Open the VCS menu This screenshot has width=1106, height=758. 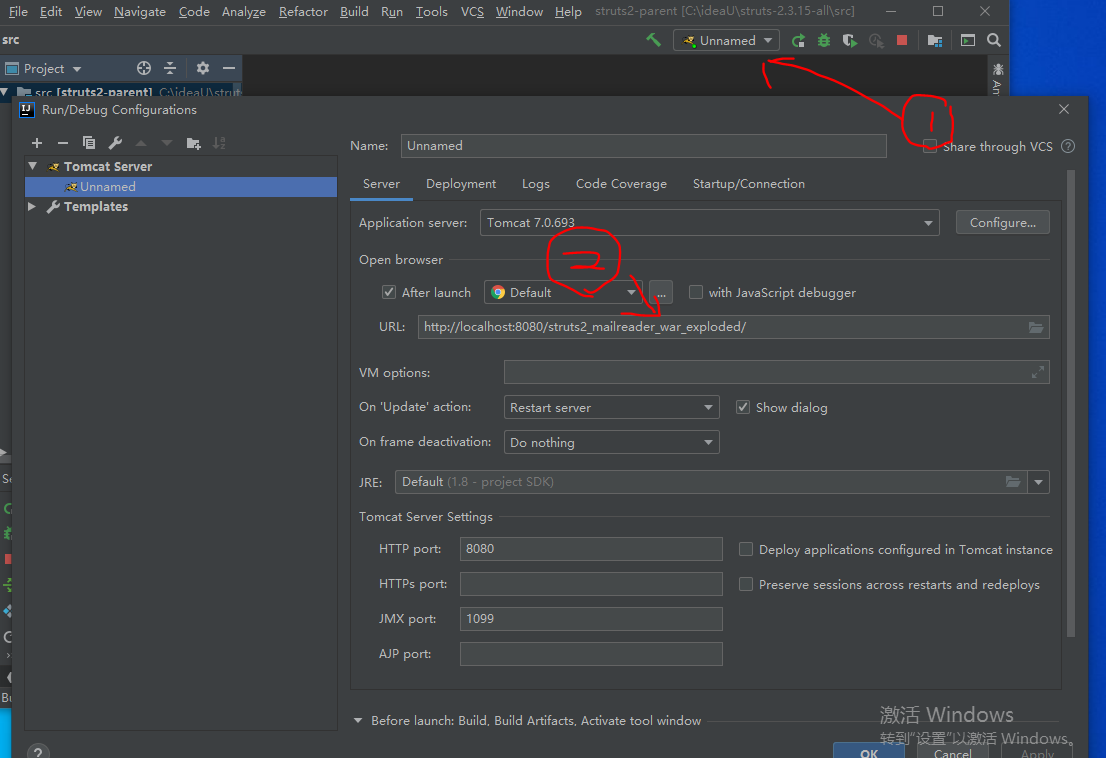pos(472,11)
